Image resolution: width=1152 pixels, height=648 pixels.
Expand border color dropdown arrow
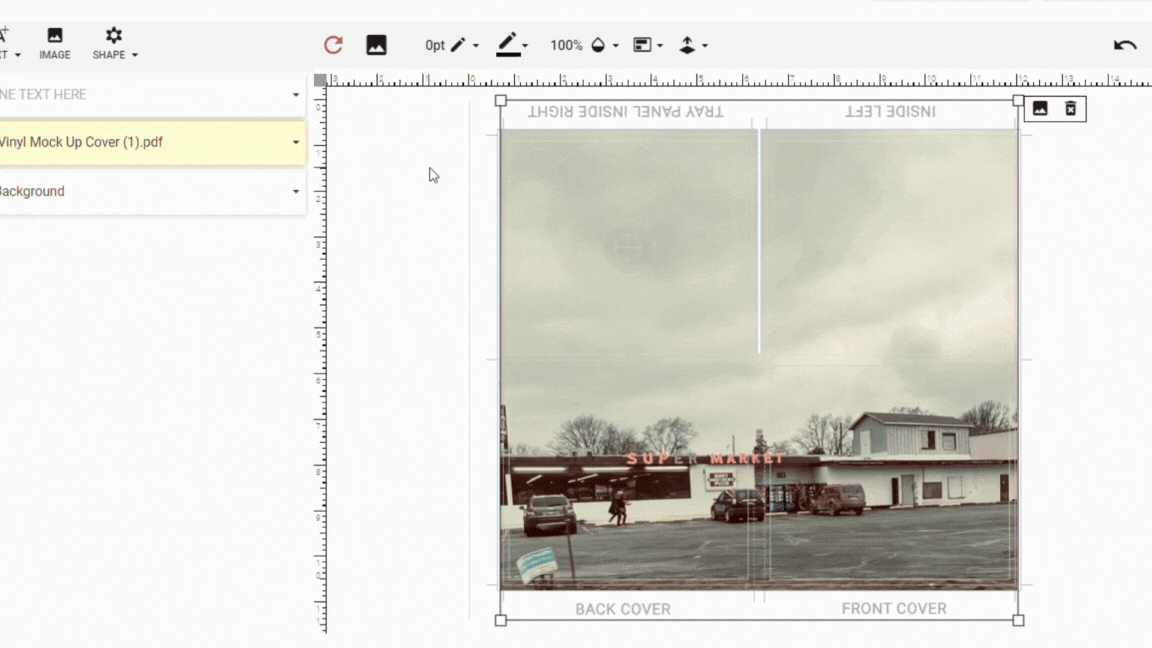(x=525, y=46)
